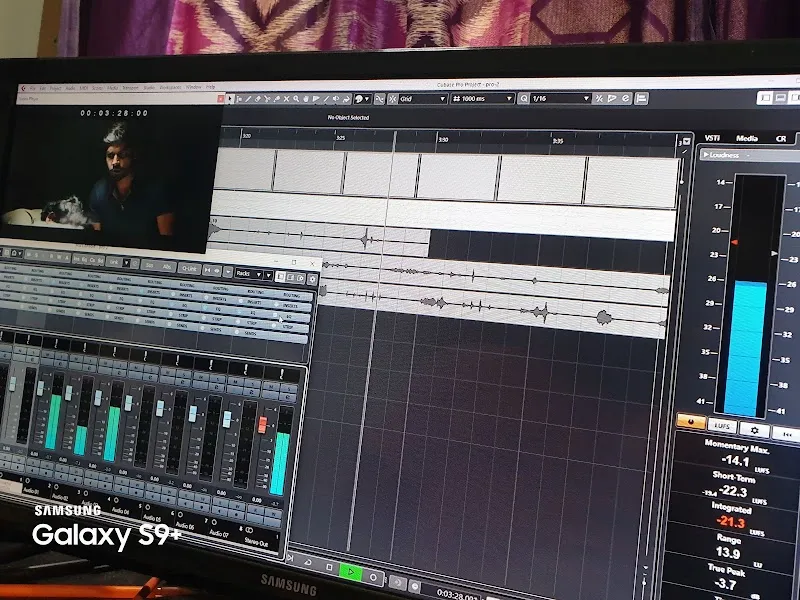Toggle the Snap to Zero Crossing icon
This screenshot has height=600, width=800.
pyautogui.click(x=379, y=99)
